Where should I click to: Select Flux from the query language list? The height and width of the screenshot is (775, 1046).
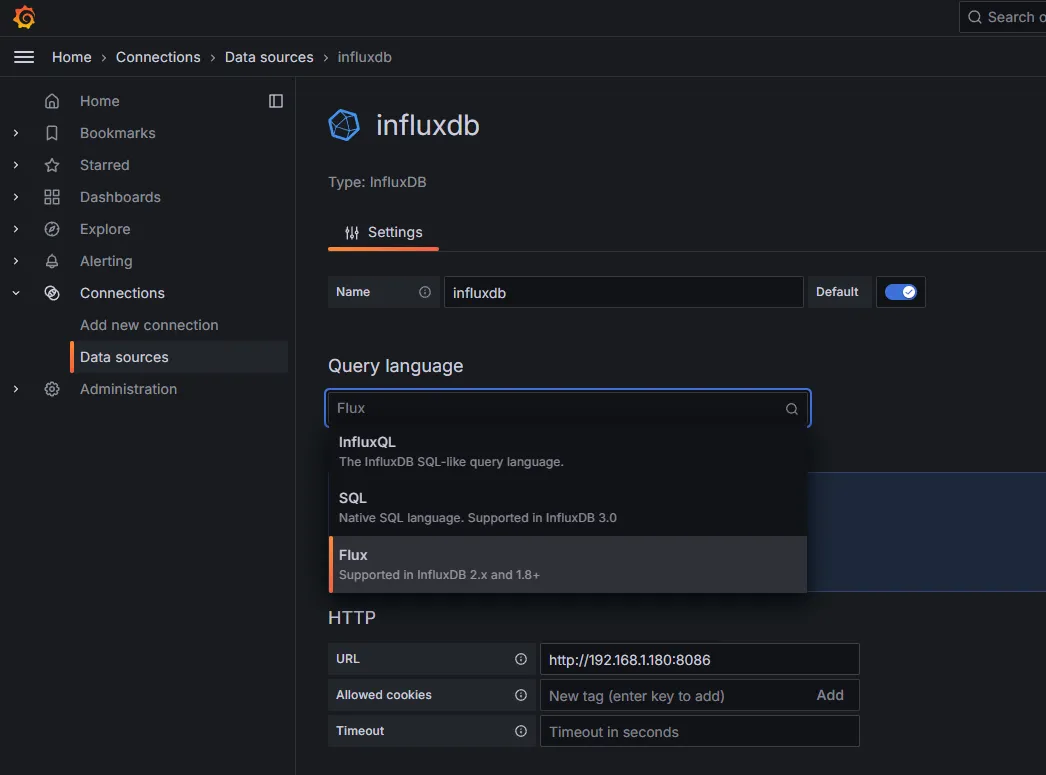pos(568,565)
